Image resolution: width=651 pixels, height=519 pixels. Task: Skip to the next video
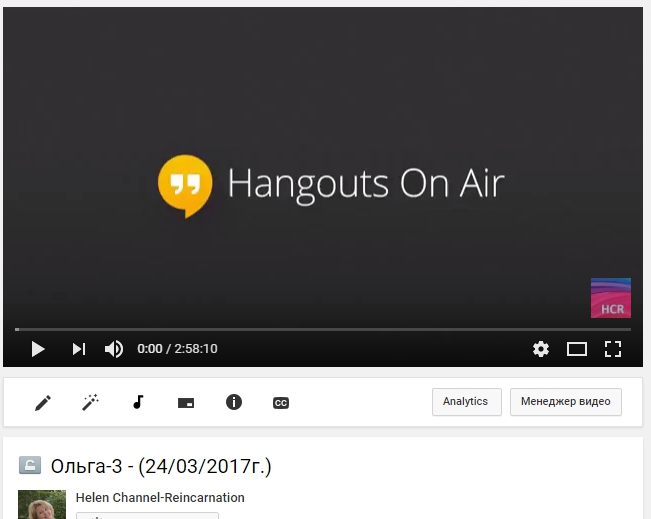tap(78, 349)
